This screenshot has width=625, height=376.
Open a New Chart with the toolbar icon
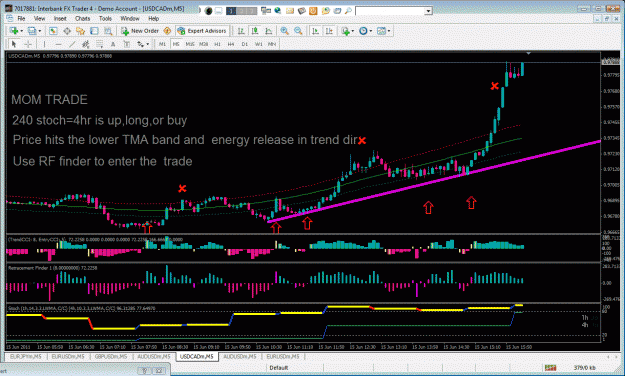13,31
